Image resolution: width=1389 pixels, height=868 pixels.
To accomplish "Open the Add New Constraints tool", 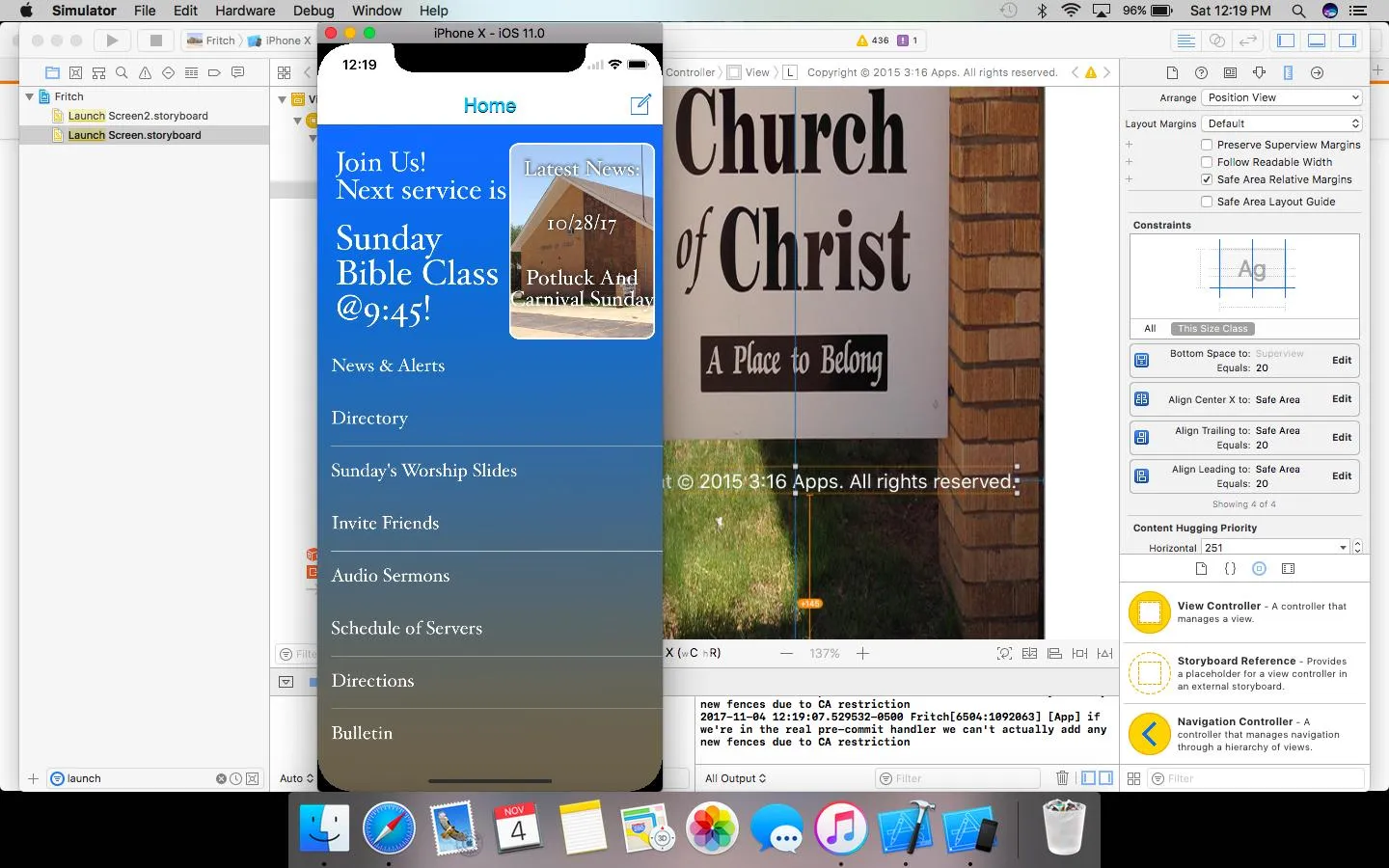I will tap(1079, 653).
